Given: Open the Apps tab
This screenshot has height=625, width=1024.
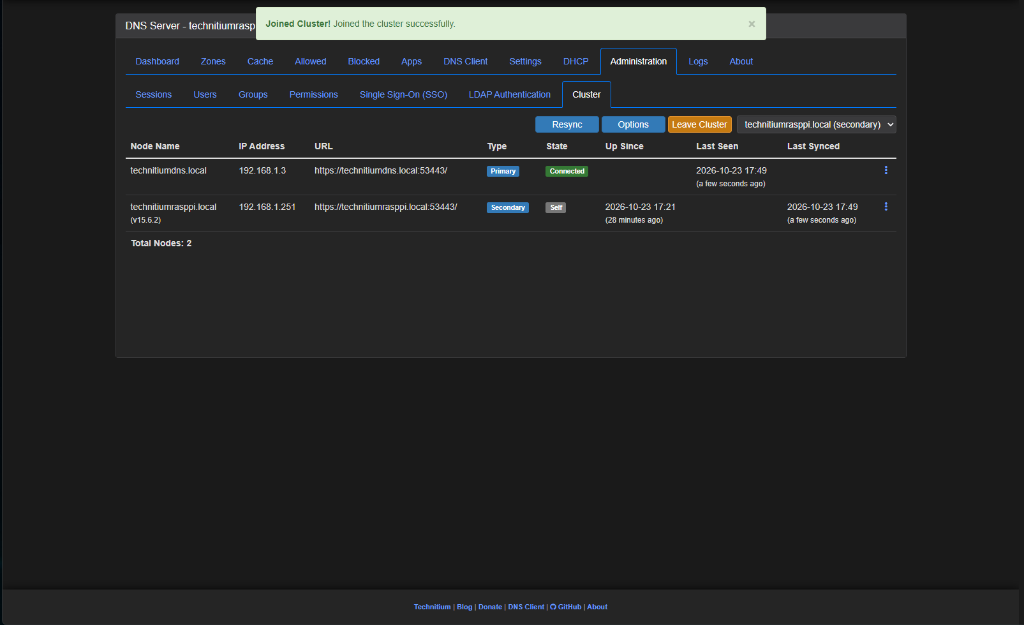Looking at the screenshot, I should coord(411,61).
